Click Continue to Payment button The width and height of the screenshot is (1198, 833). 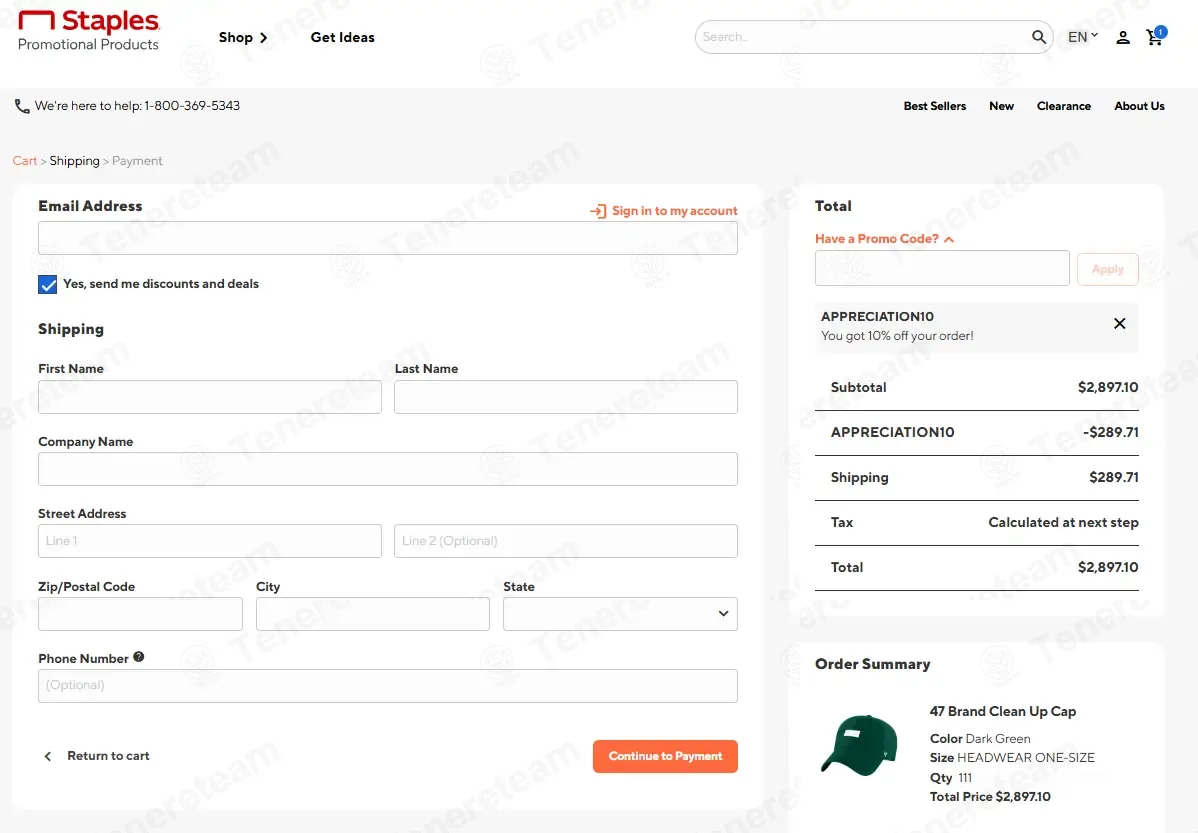(x=665, y=756)
